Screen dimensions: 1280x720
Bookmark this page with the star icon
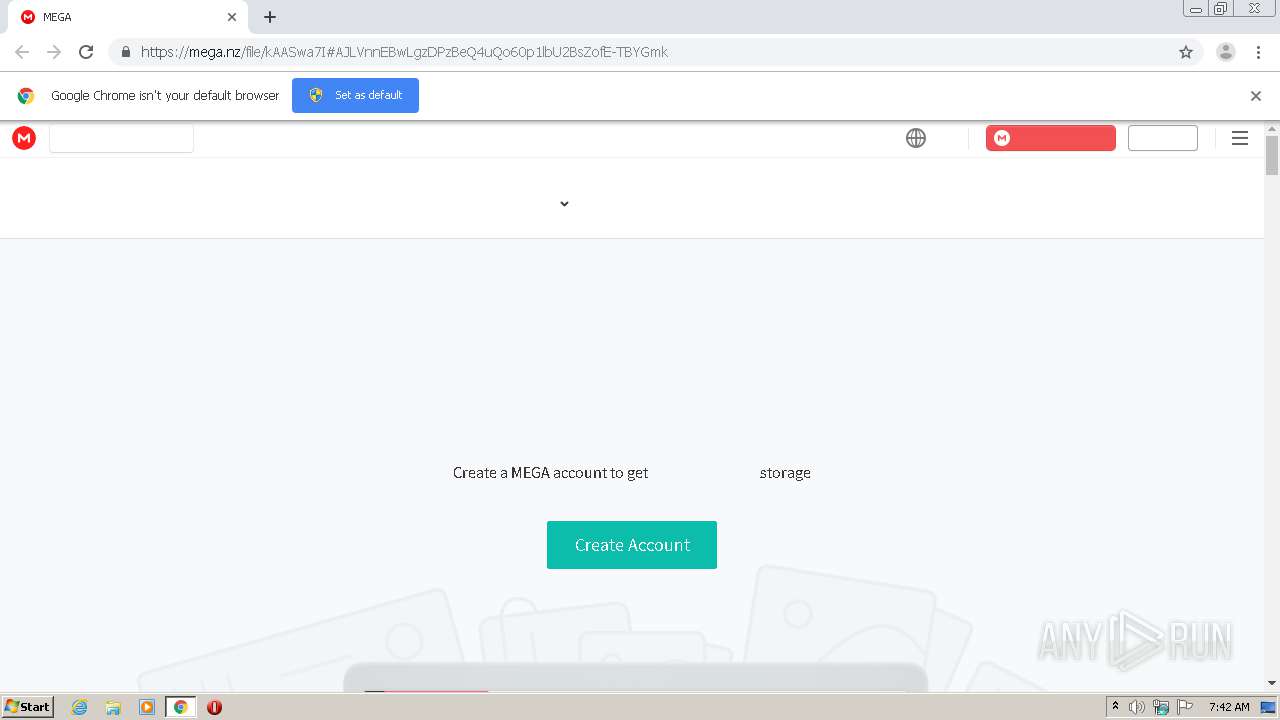(1186, 52)
